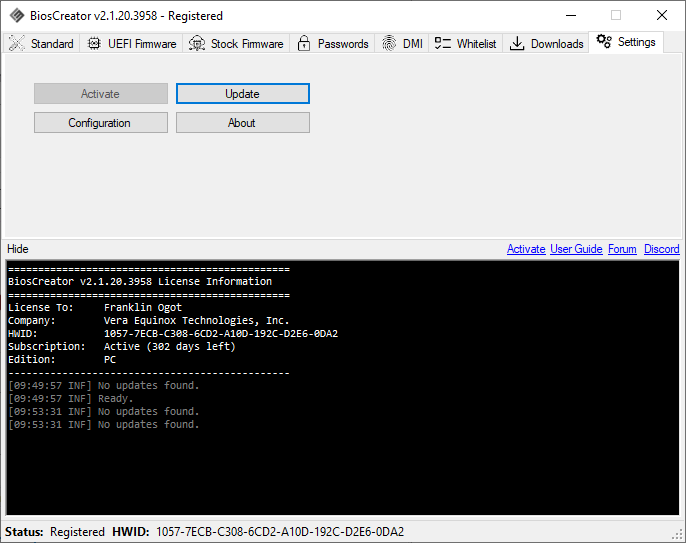The image size is (686, 543).
Task: Open the User Guide link
Action: point(576,249)
